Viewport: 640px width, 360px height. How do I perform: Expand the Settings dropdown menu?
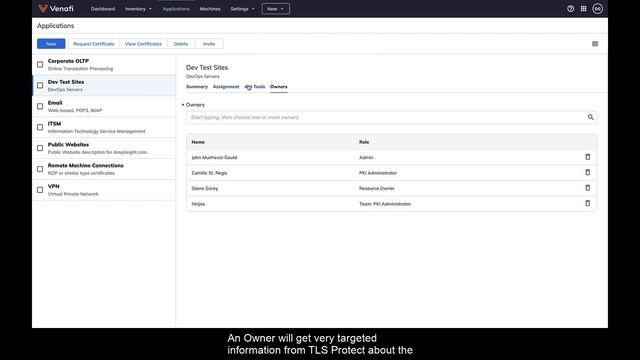point(242,9)
